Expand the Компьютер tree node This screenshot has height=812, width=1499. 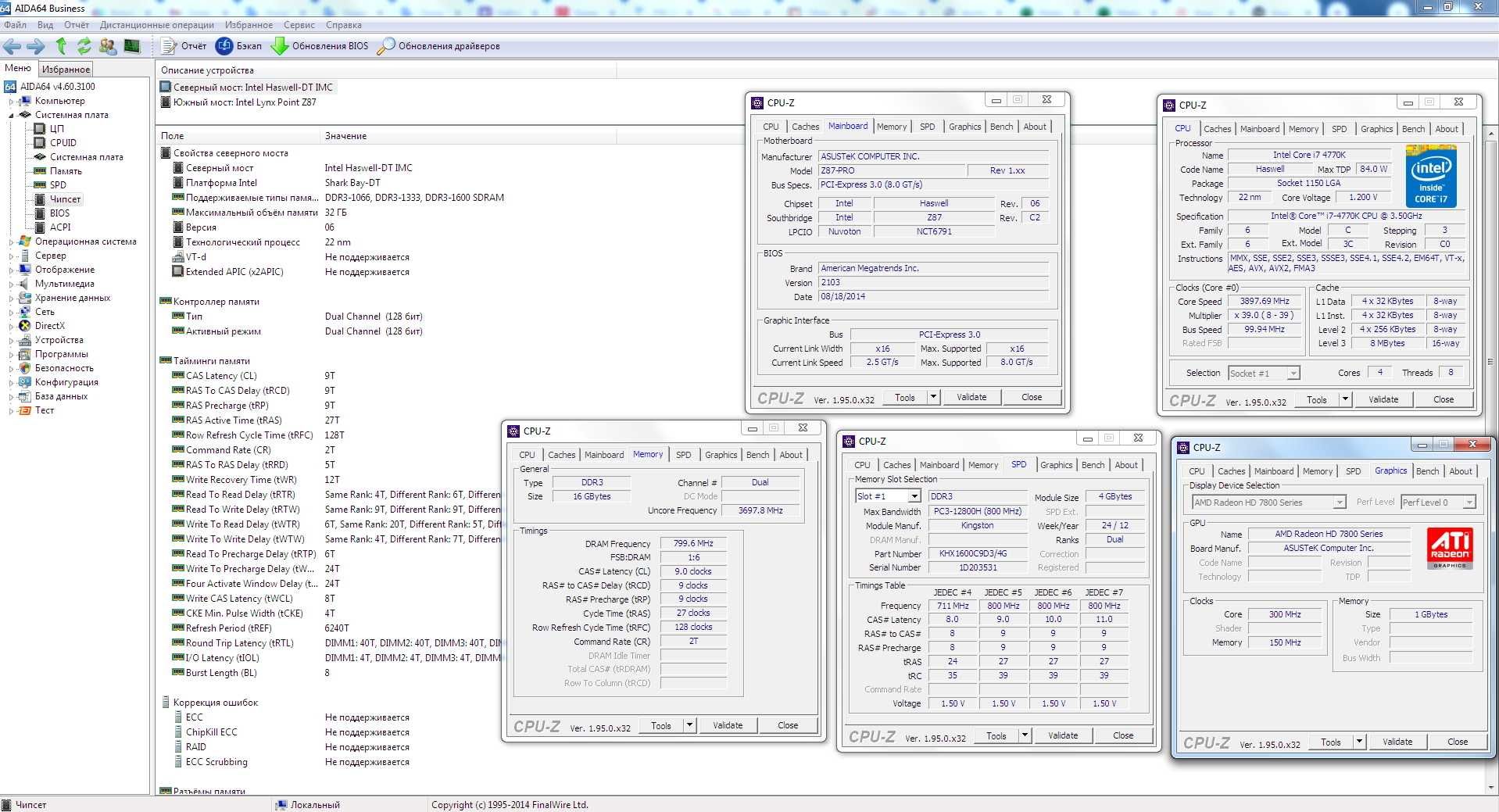point(11,102)
